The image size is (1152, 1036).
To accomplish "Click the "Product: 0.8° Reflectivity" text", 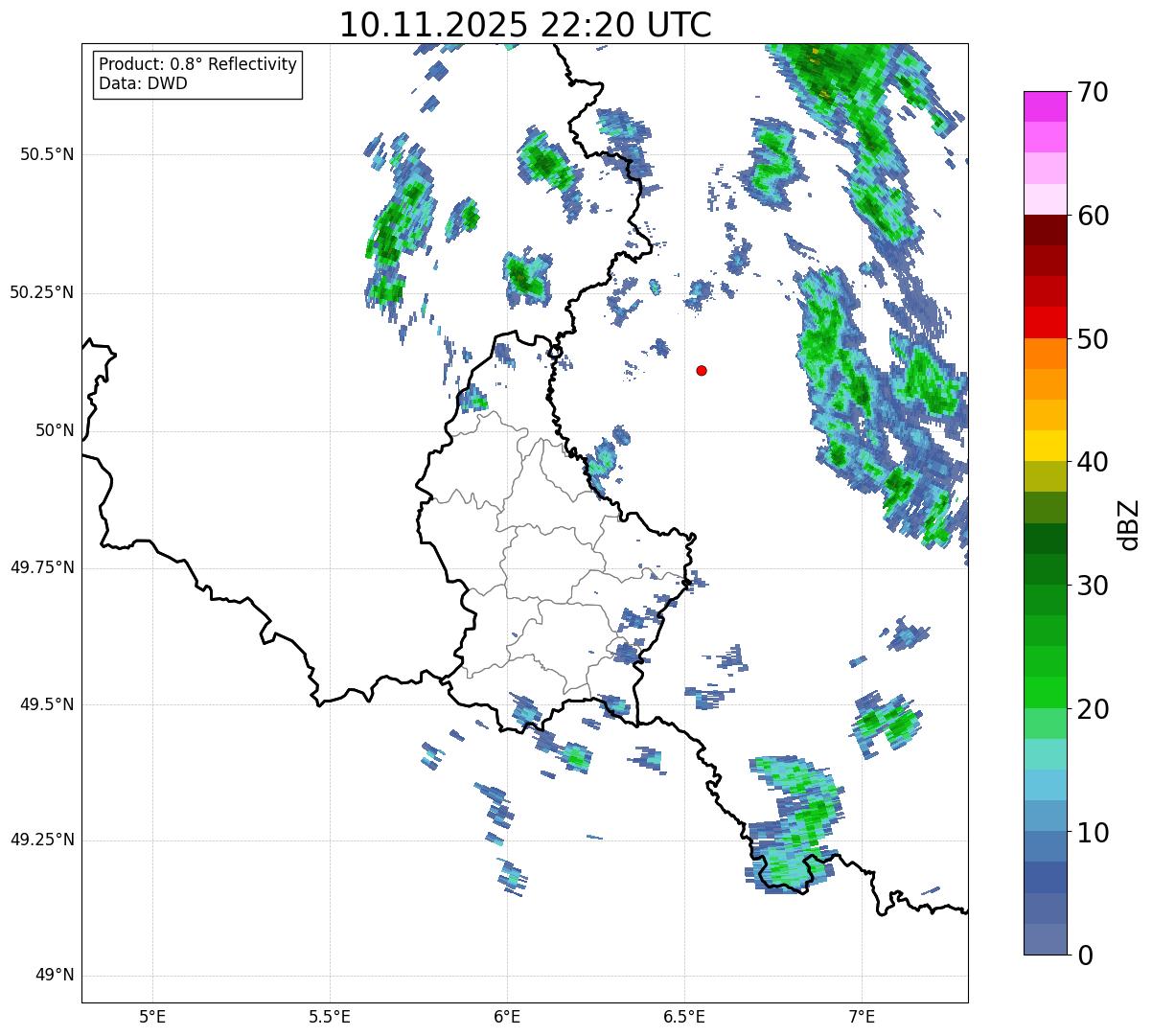I will tap(198, 64).
